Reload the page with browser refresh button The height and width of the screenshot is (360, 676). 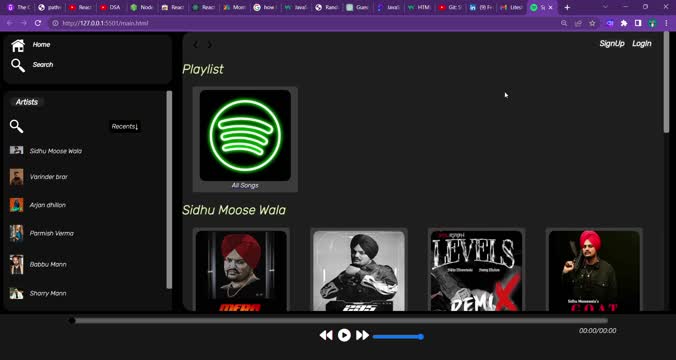pos(38,23)
